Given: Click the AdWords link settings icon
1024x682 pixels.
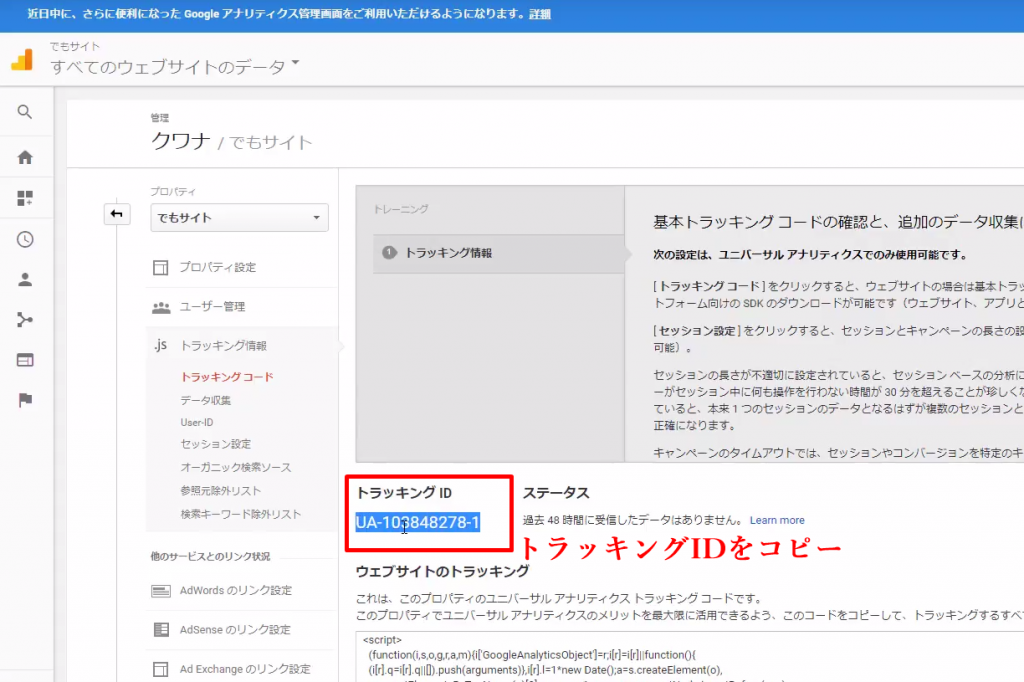Looking at the screenshot, I should click(x=161, y=591).
